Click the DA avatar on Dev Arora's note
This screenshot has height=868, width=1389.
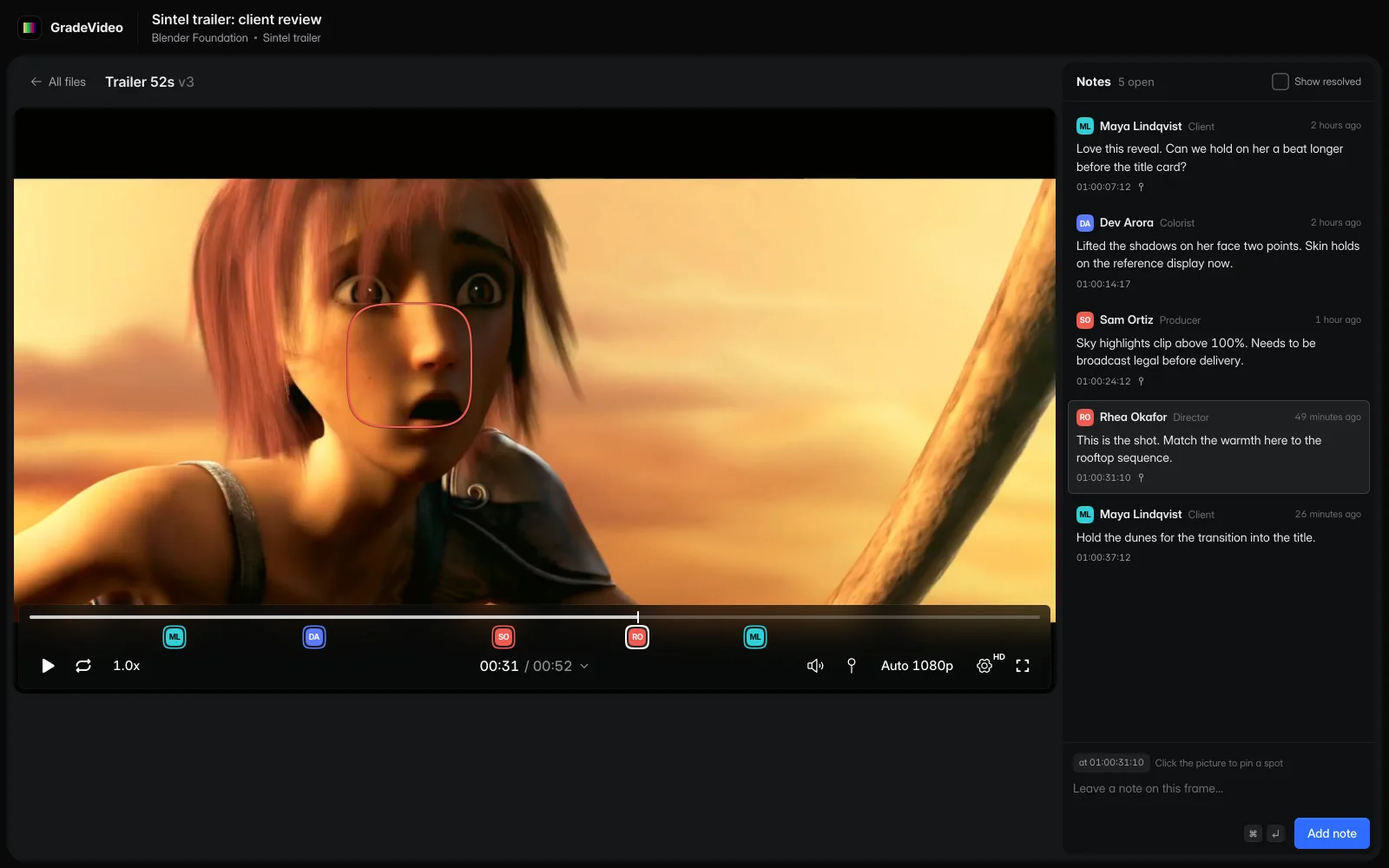click(1085, 223)
